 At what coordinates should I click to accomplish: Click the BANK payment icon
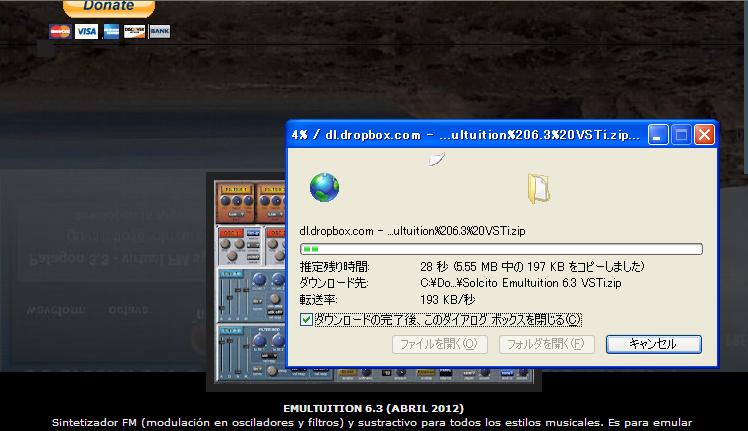(x=160, y=32)
